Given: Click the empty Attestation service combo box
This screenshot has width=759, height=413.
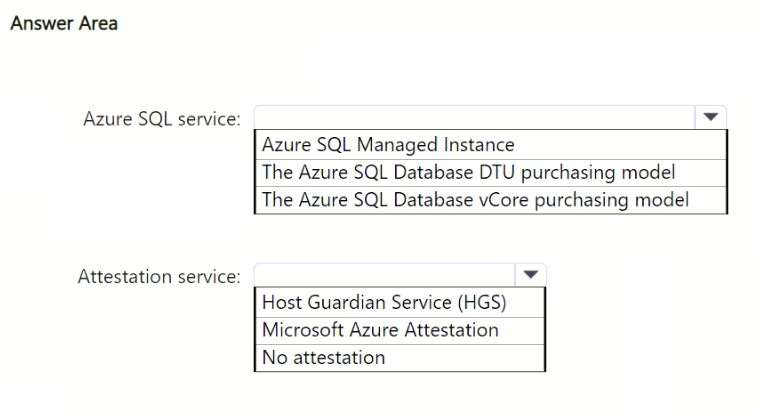Looking at the screenshot, I should (x=385, y=274).
